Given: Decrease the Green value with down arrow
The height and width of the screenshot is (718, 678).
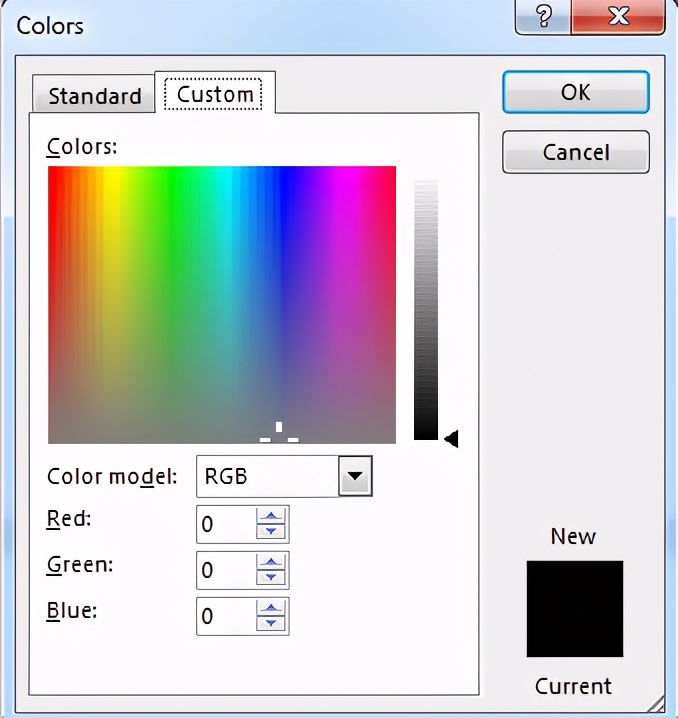Looking at the screenshot, I should click(272, 578).
